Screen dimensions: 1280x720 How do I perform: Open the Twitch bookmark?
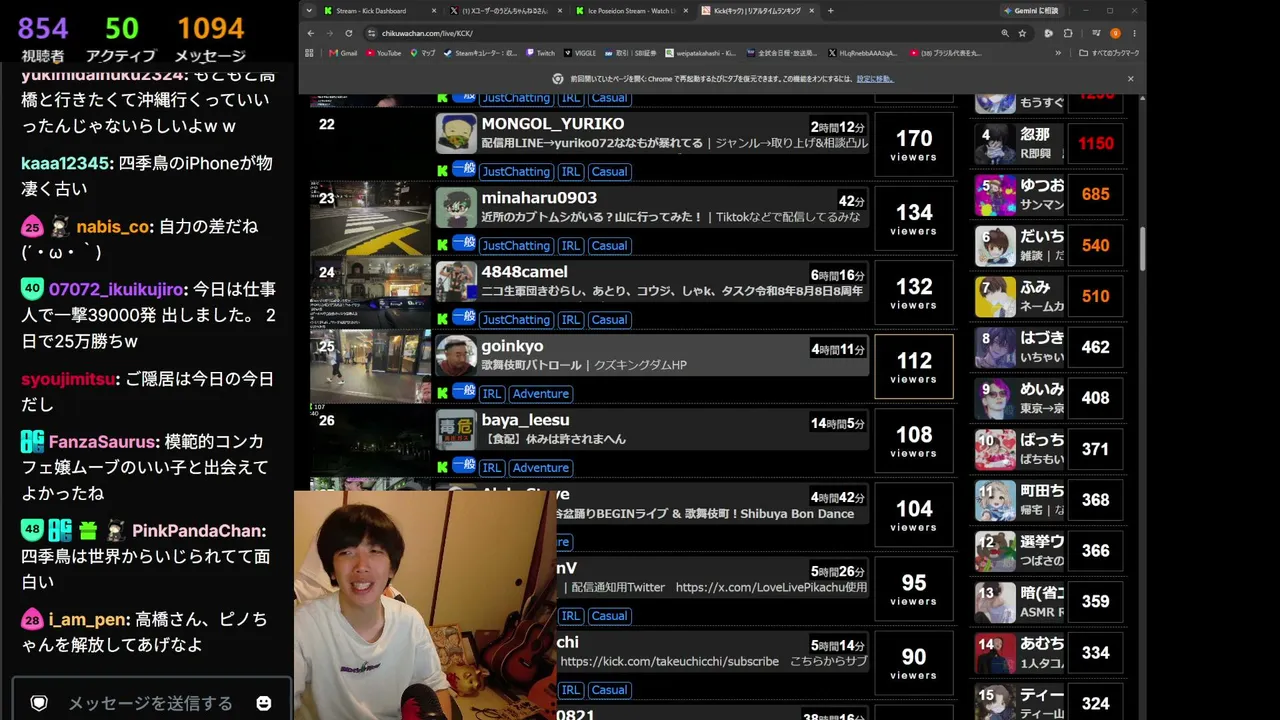[540, 53]
